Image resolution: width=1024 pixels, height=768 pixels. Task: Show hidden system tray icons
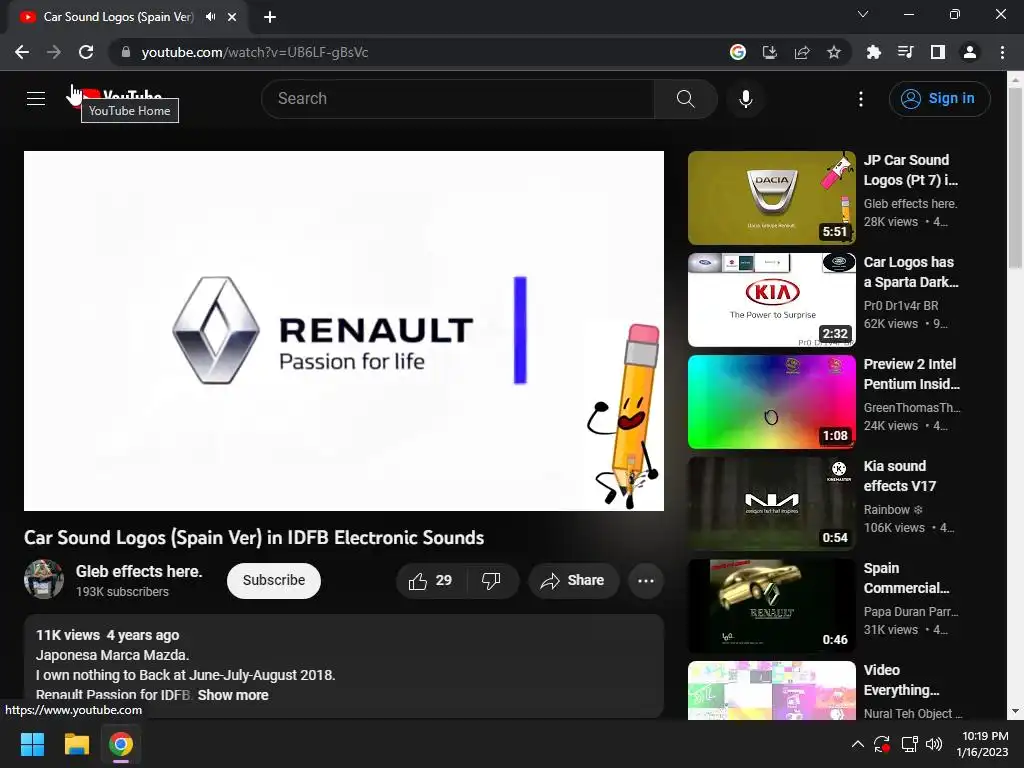[857, 744]
